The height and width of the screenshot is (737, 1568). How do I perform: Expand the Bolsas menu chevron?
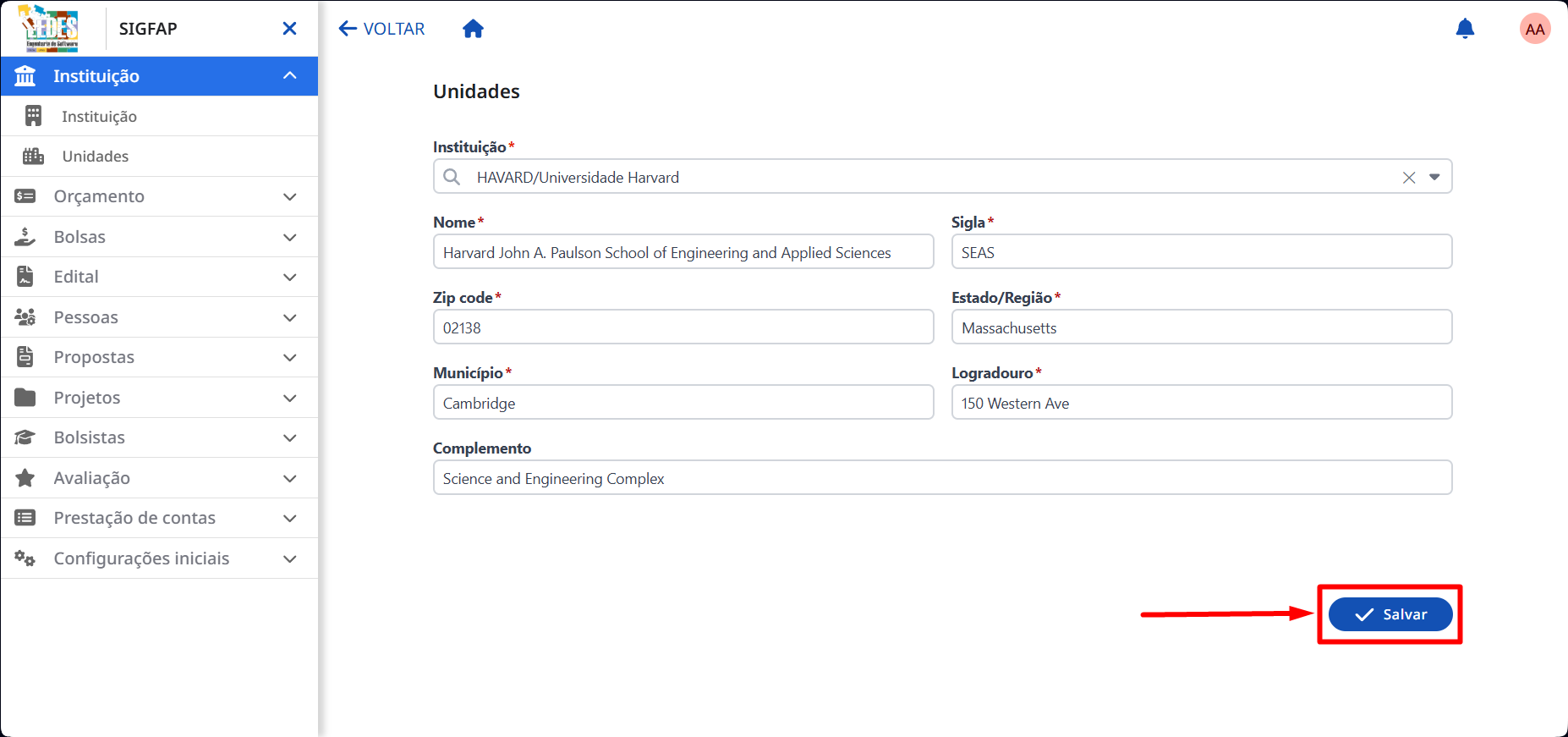pos(289,237)
